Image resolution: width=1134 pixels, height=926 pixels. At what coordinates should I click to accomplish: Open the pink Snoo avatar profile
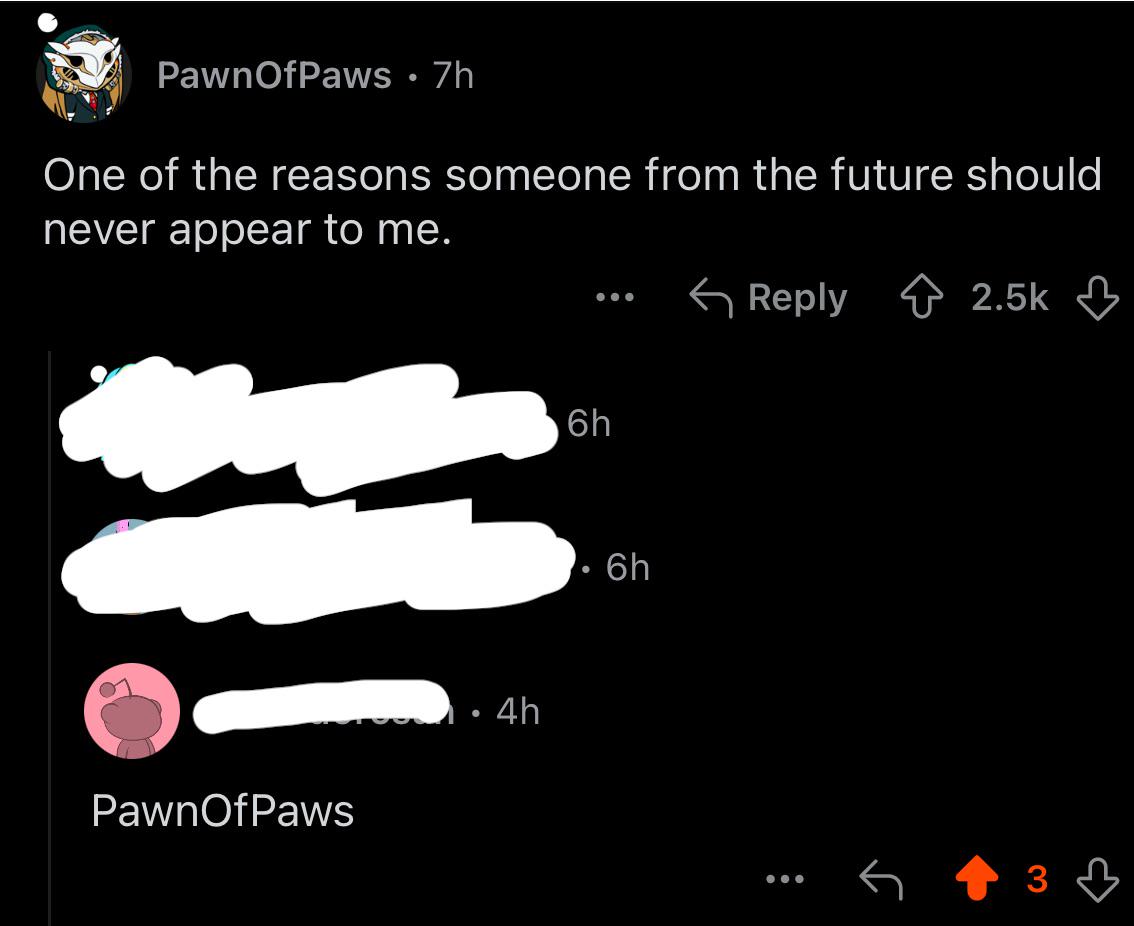coord(132,710)
